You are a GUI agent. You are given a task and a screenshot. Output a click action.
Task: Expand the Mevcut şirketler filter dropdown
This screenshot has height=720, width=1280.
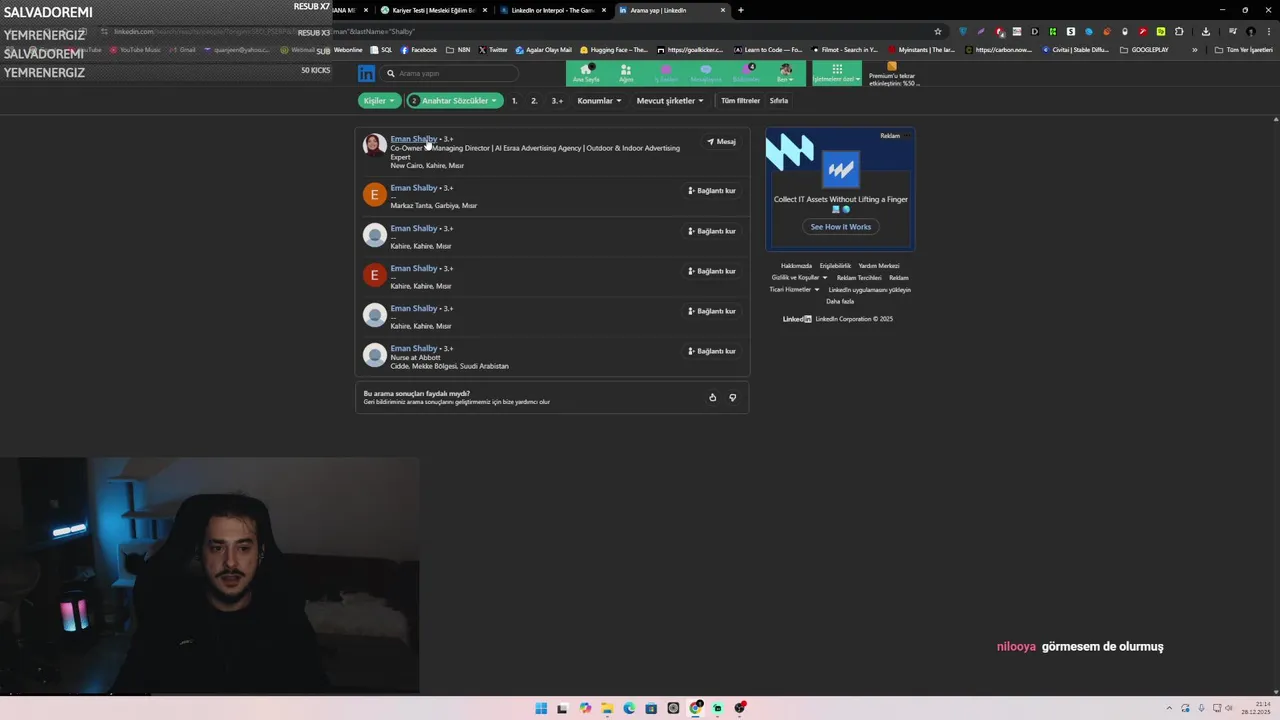click(x=670, y=101)
